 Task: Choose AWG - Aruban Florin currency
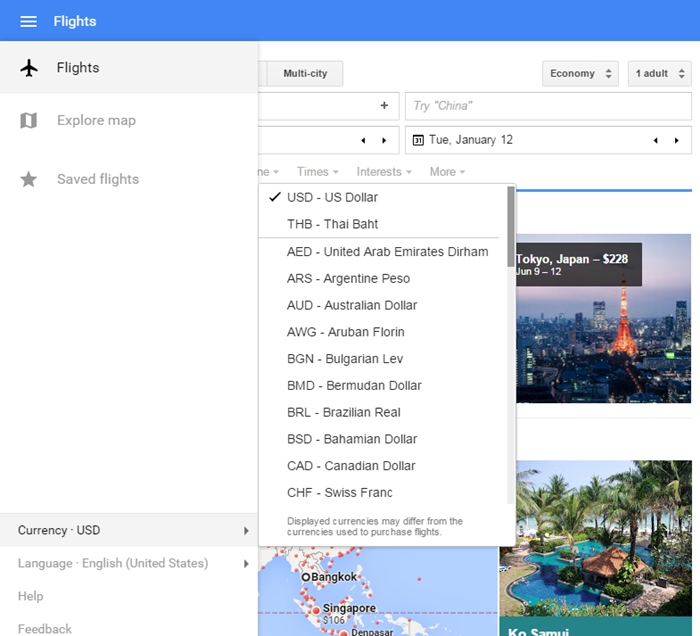383,332
